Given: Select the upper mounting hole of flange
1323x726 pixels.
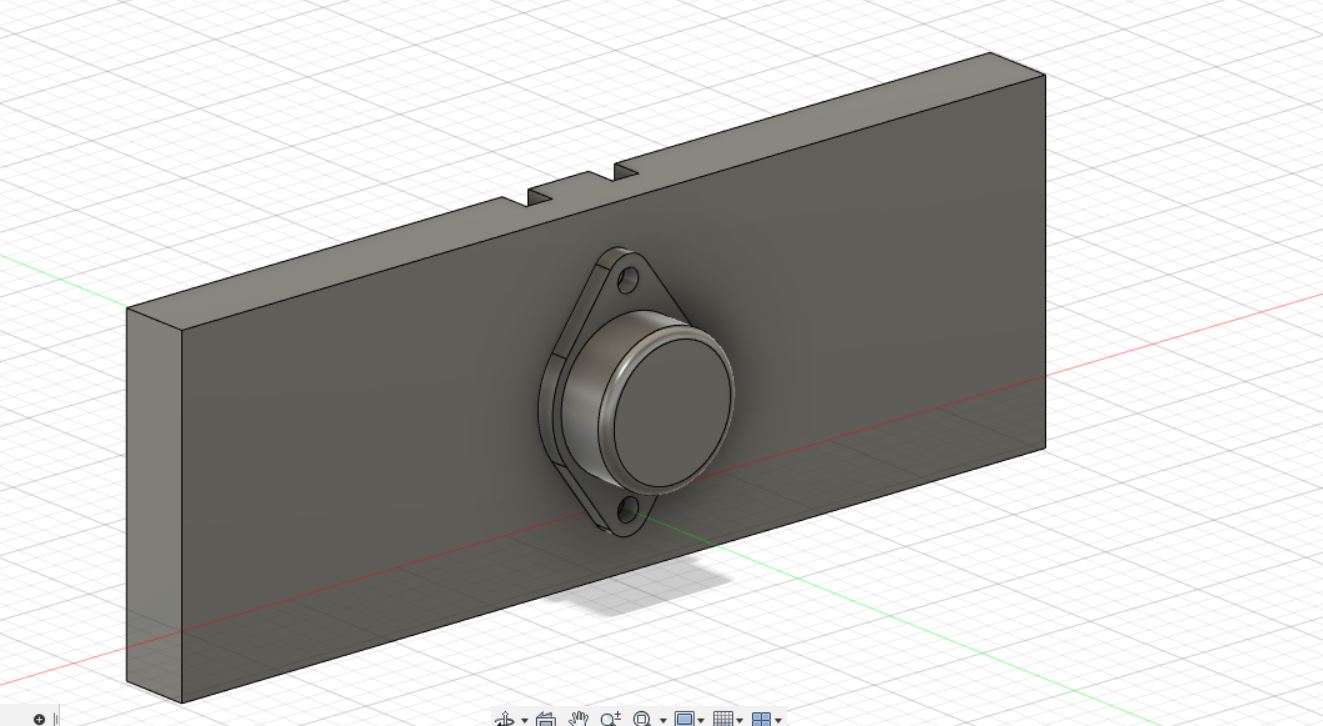Looking at the screenshot, I should (x=628, y=281).
